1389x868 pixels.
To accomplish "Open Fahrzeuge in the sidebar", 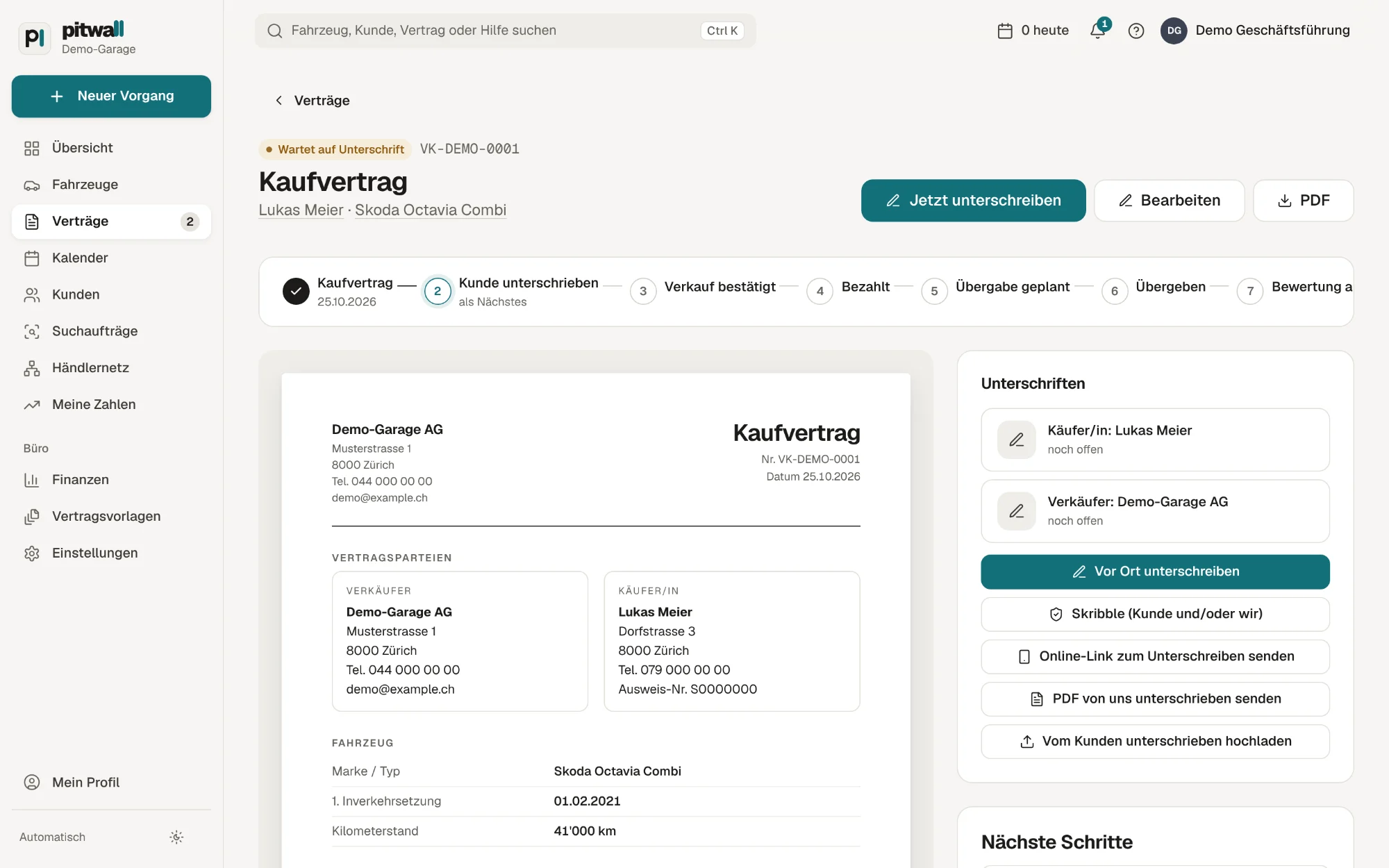I will coord(111,185).
